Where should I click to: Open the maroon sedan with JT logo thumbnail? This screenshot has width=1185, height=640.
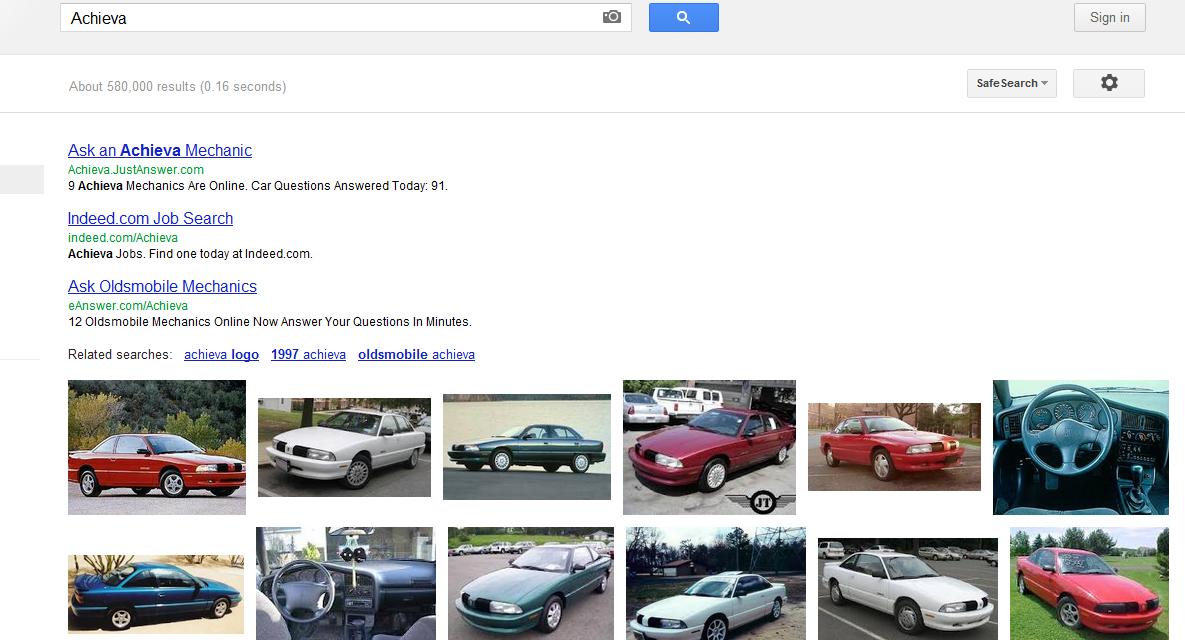click(709, 447)
